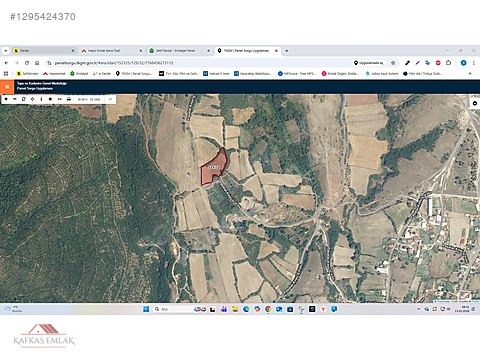
Task: Open a new browser tab
Action: pyautogui.click(x=287, y=51)
